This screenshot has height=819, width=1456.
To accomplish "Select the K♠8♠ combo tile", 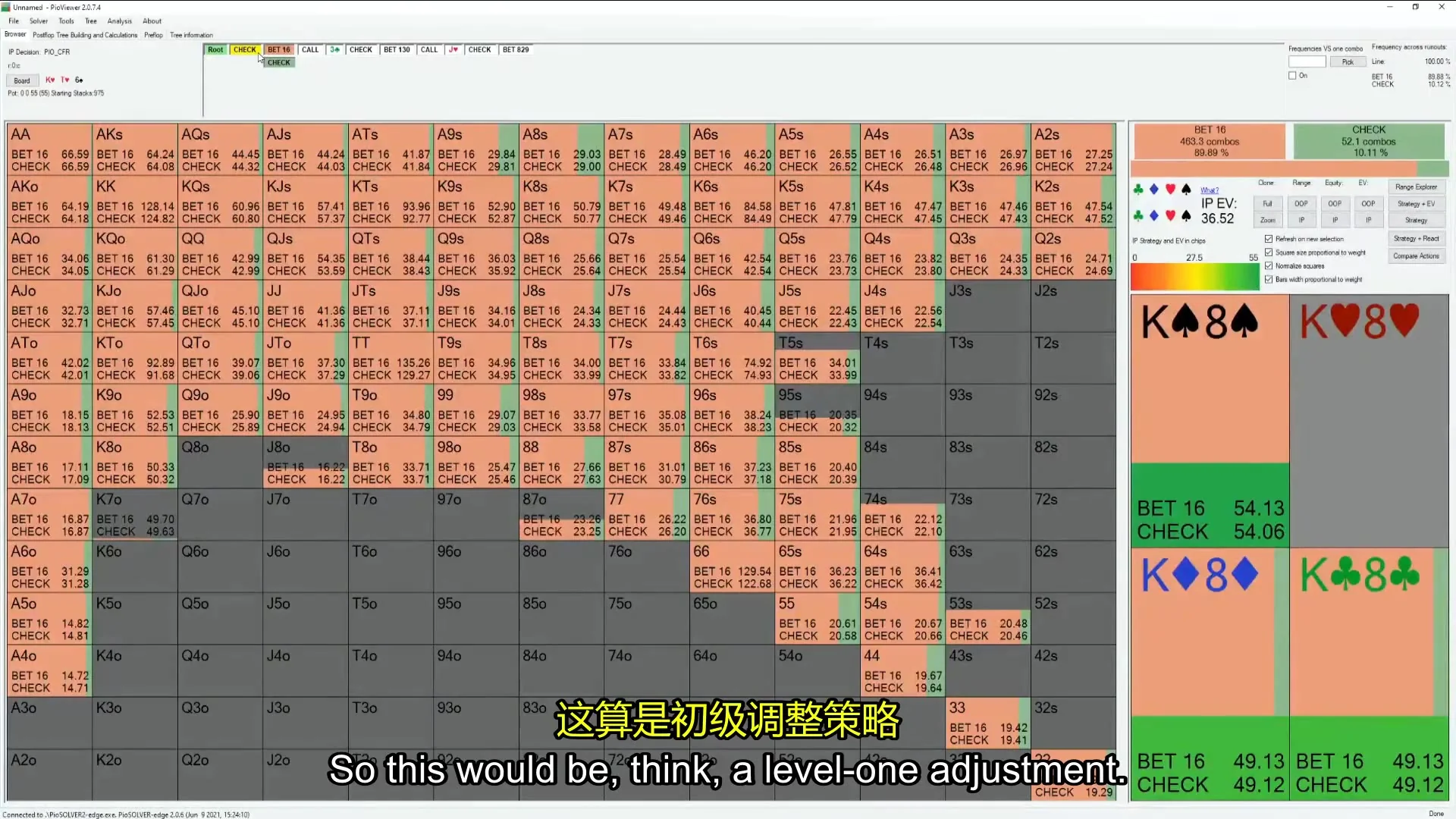I will click(1210, 421).
